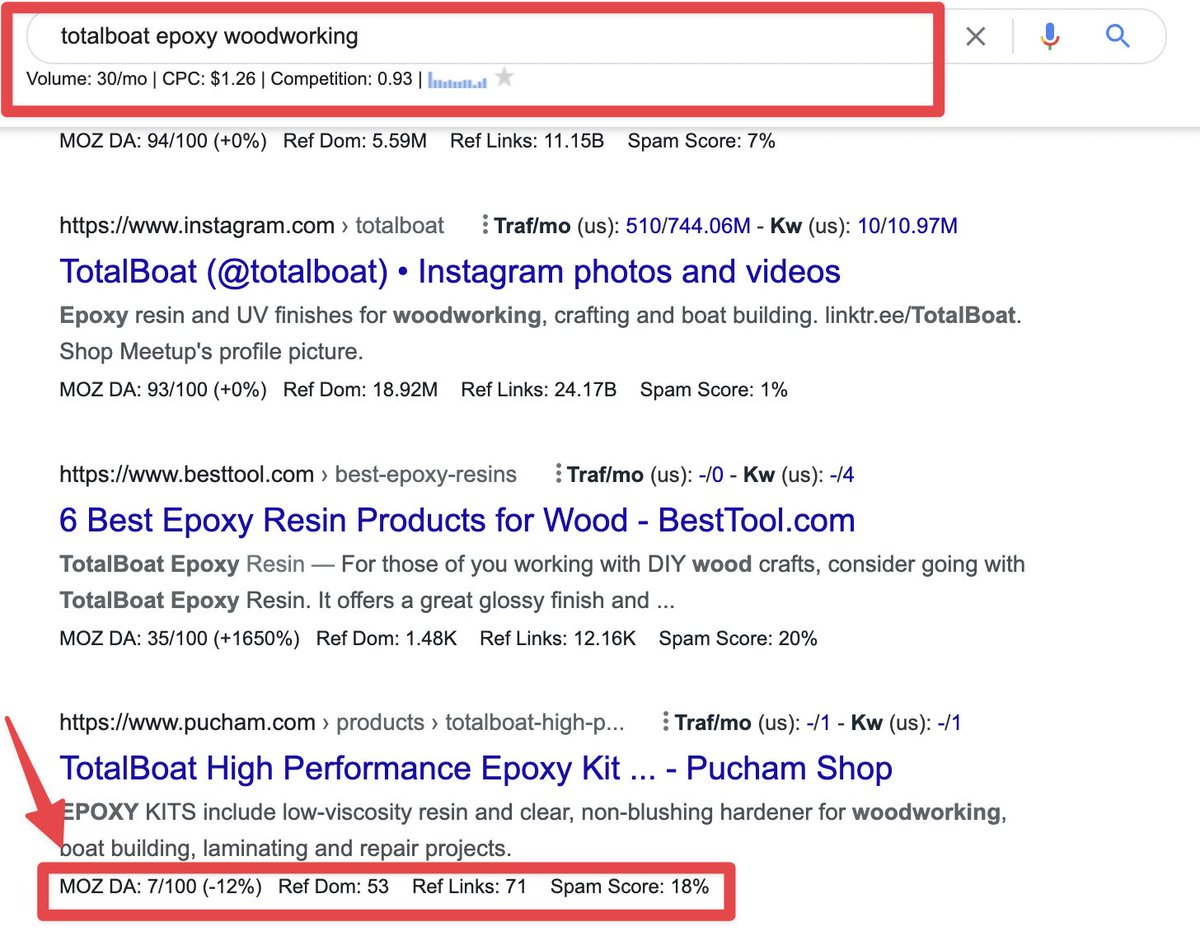Screen dimensions: 1200x936
Task: Select Spam Score: 18% for Pucham
Action: [630, 886]
